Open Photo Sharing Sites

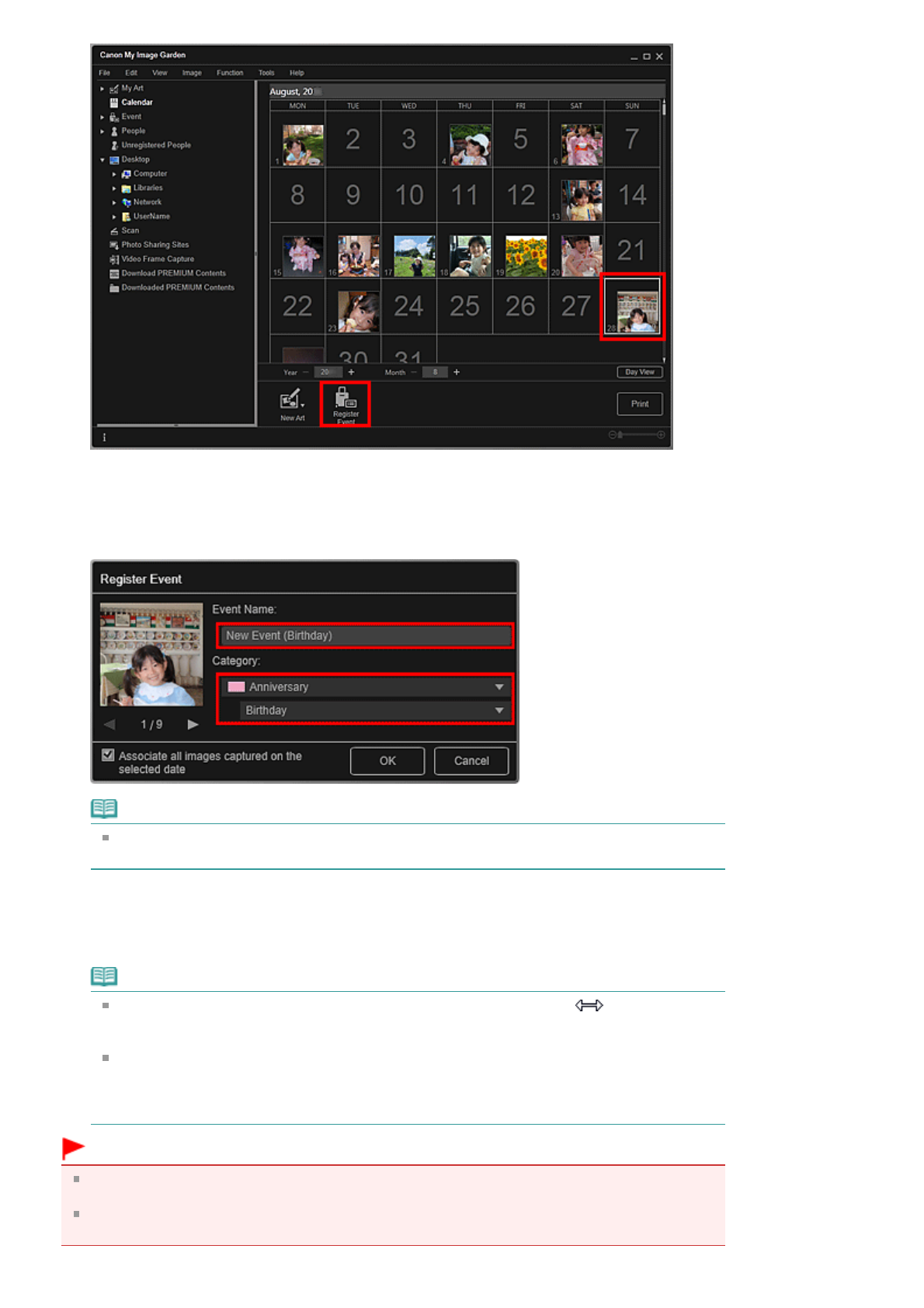coord(155,245)
